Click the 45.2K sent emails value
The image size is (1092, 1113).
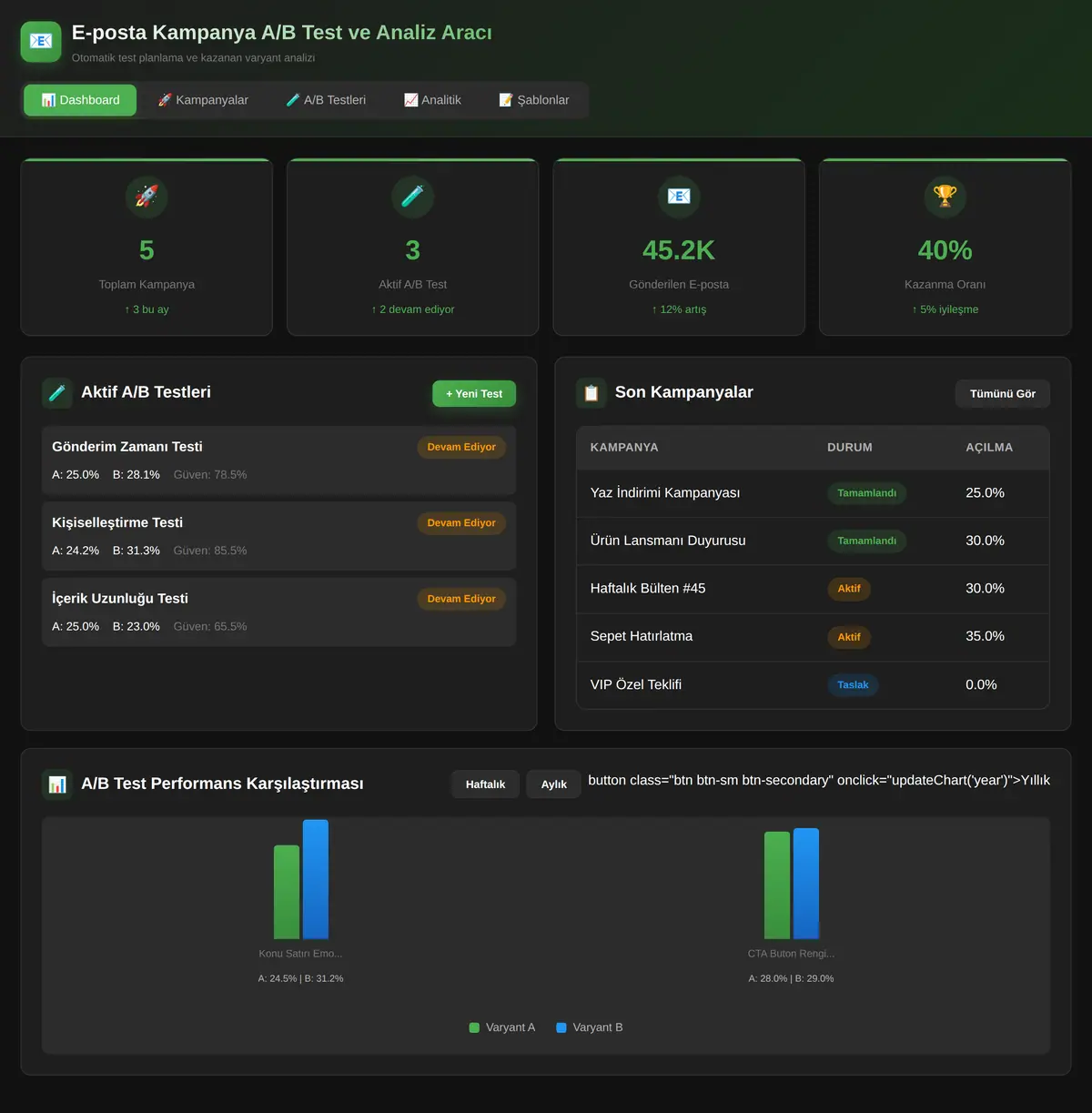[x=679, y=250]
